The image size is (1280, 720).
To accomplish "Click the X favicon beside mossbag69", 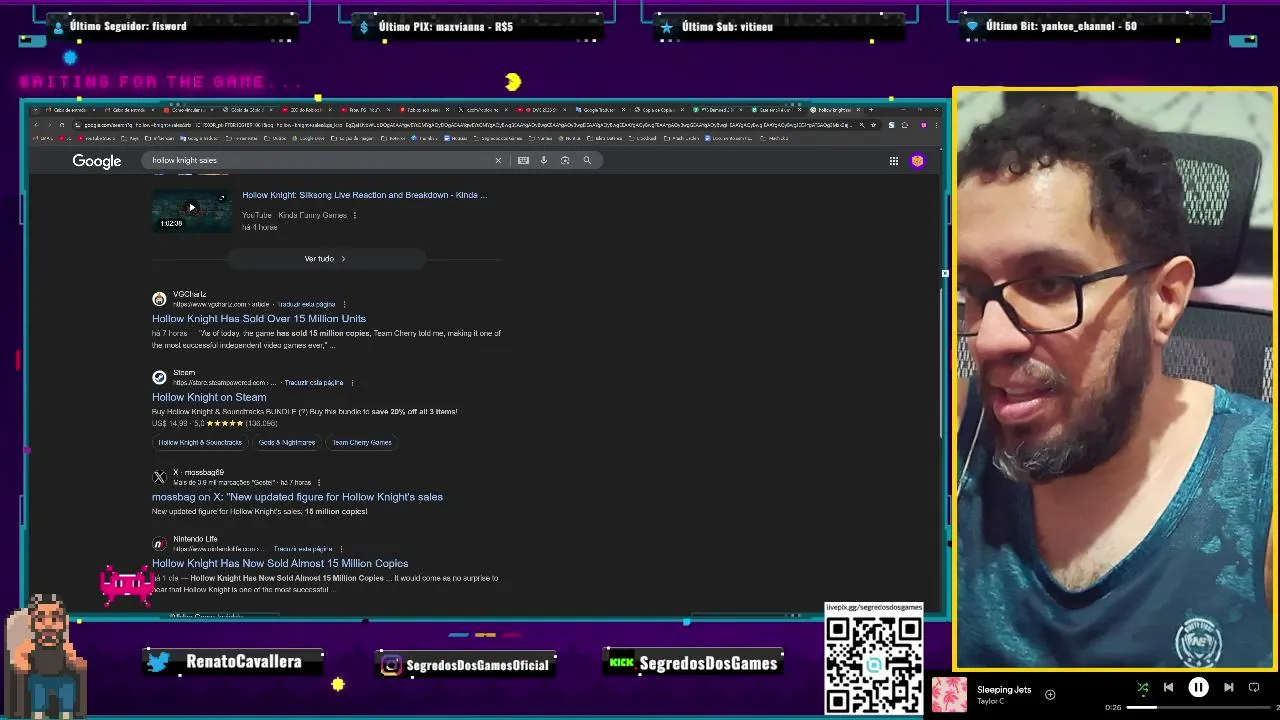I will (159, 477).
